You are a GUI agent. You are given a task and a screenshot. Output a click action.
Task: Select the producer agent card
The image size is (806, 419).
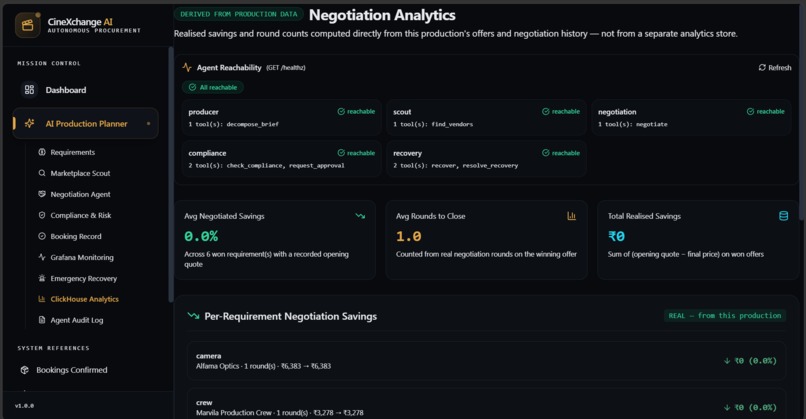281,118
